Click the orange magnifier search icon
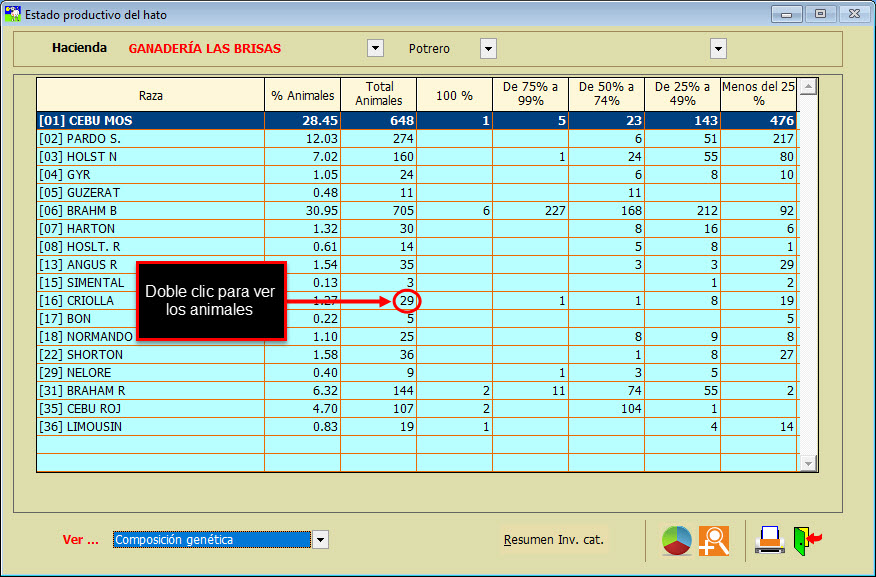876x577 pixels. pyautogui.click(x=714, y=540)
